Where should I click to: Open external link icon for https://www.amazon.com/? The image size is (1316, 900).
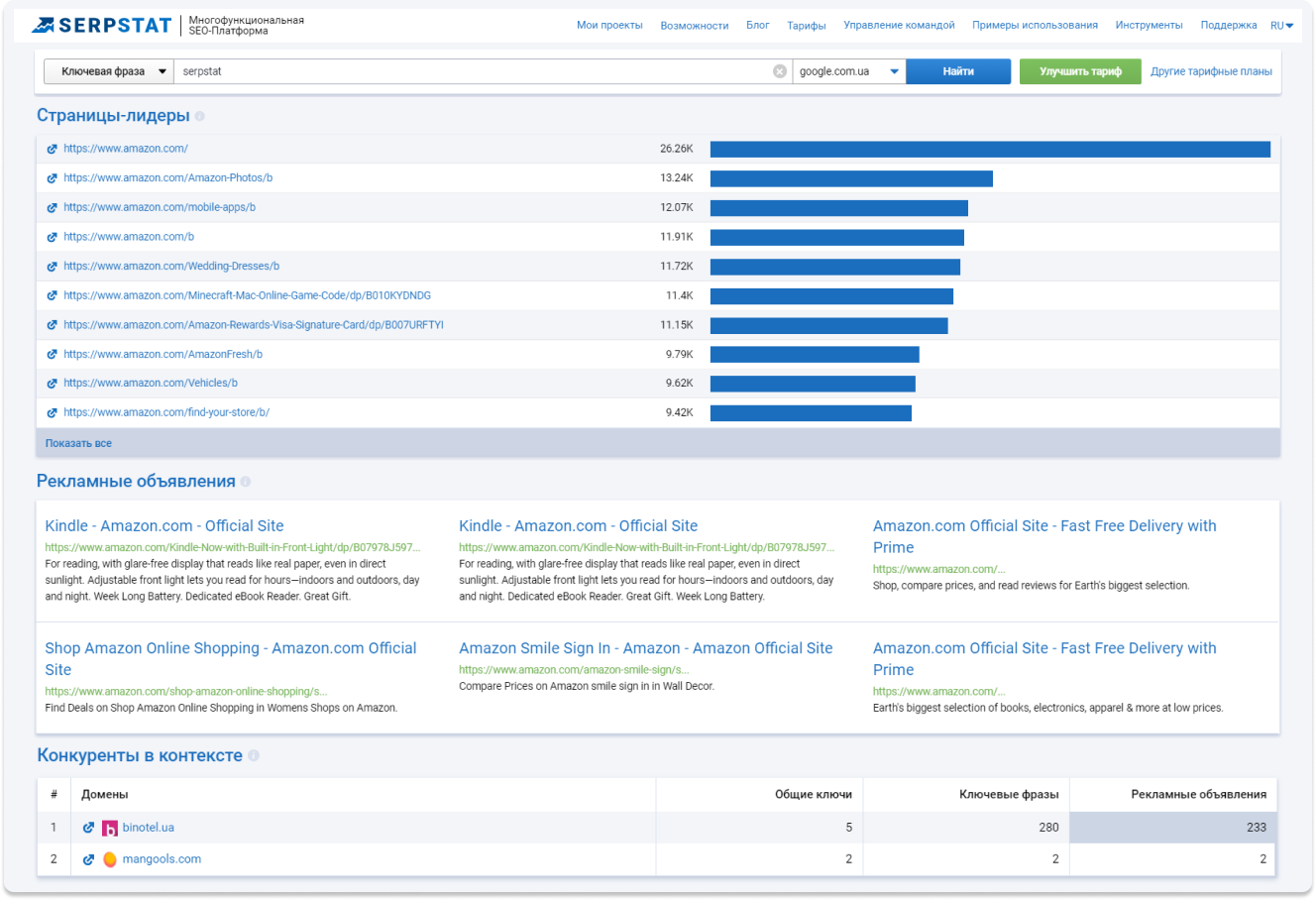[x=52, y=149]
